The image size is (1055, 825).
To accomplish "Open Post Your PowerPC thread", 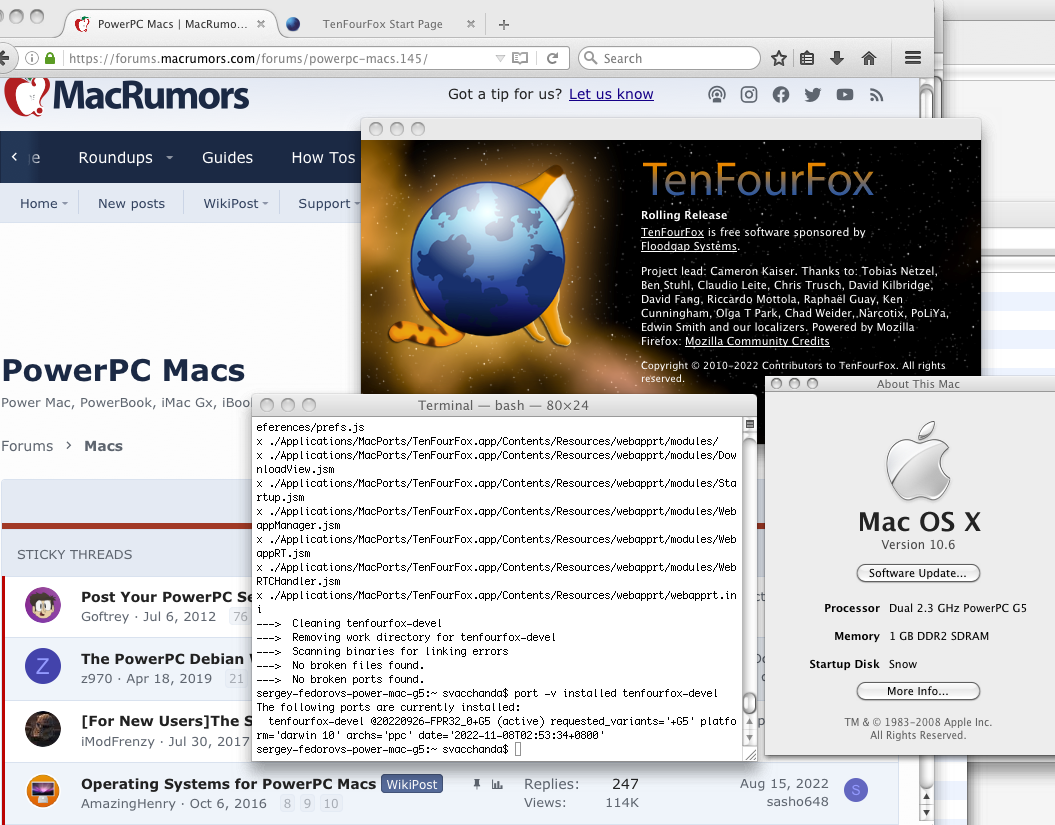I will coord(166,597).
